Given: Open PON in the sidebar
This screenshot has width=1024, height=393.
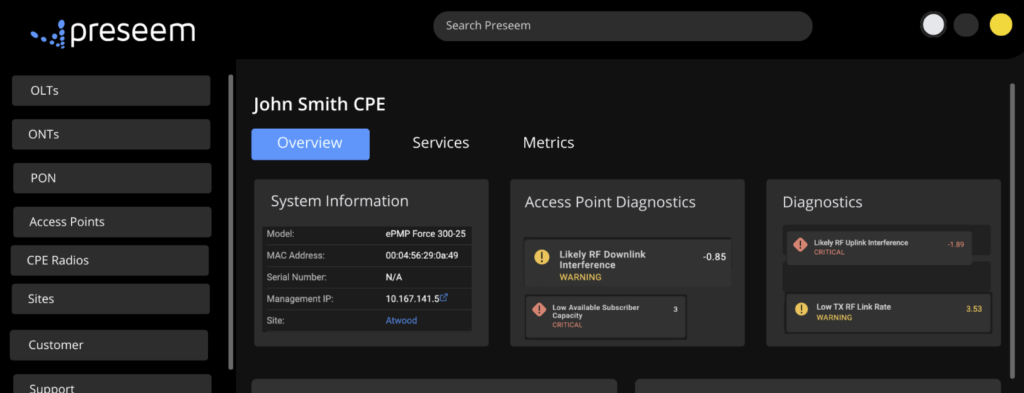Looking at the screenshot, I should tap(112, 178).
